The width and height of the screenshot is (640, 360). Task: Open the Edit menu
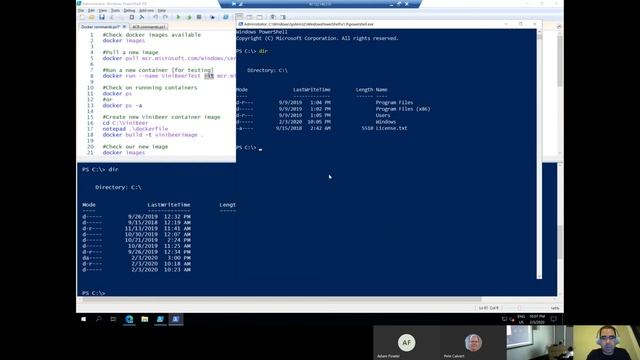(91, 10)
